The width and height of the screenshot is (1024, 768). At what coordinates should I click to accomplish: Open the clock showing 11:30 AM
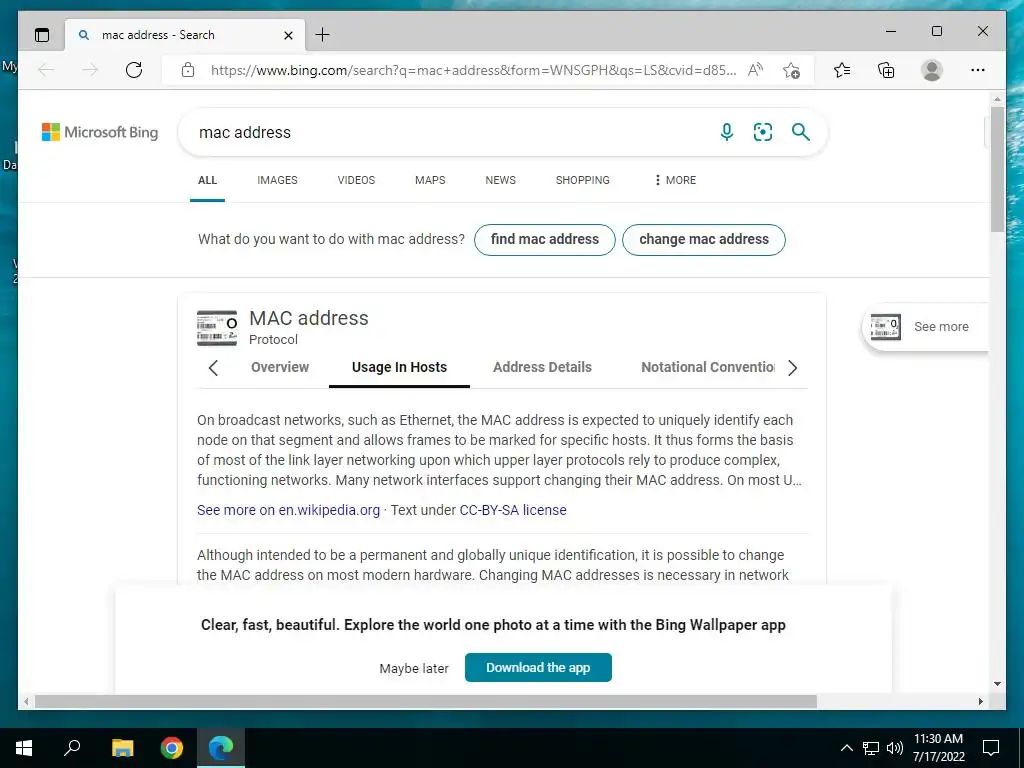pyautogui.click(x=938, y=748)
